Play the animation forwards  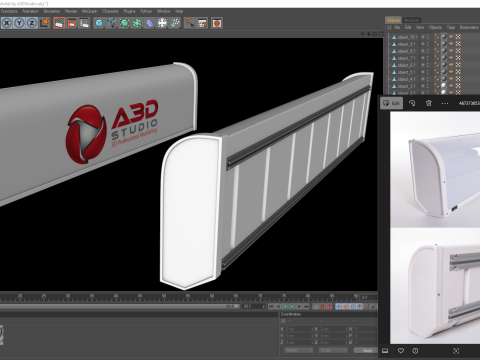[292, 306]
